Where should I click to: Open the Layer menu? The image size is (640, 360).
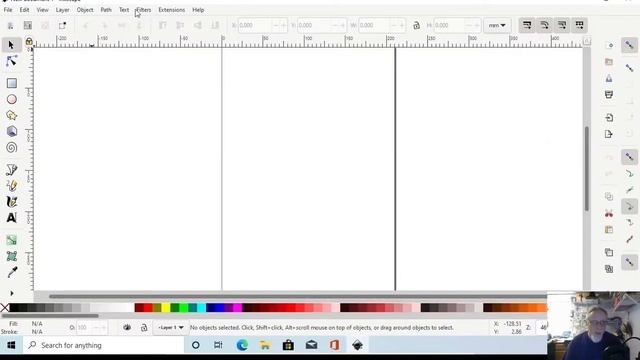pyautogui.click(x=62, y=10)
